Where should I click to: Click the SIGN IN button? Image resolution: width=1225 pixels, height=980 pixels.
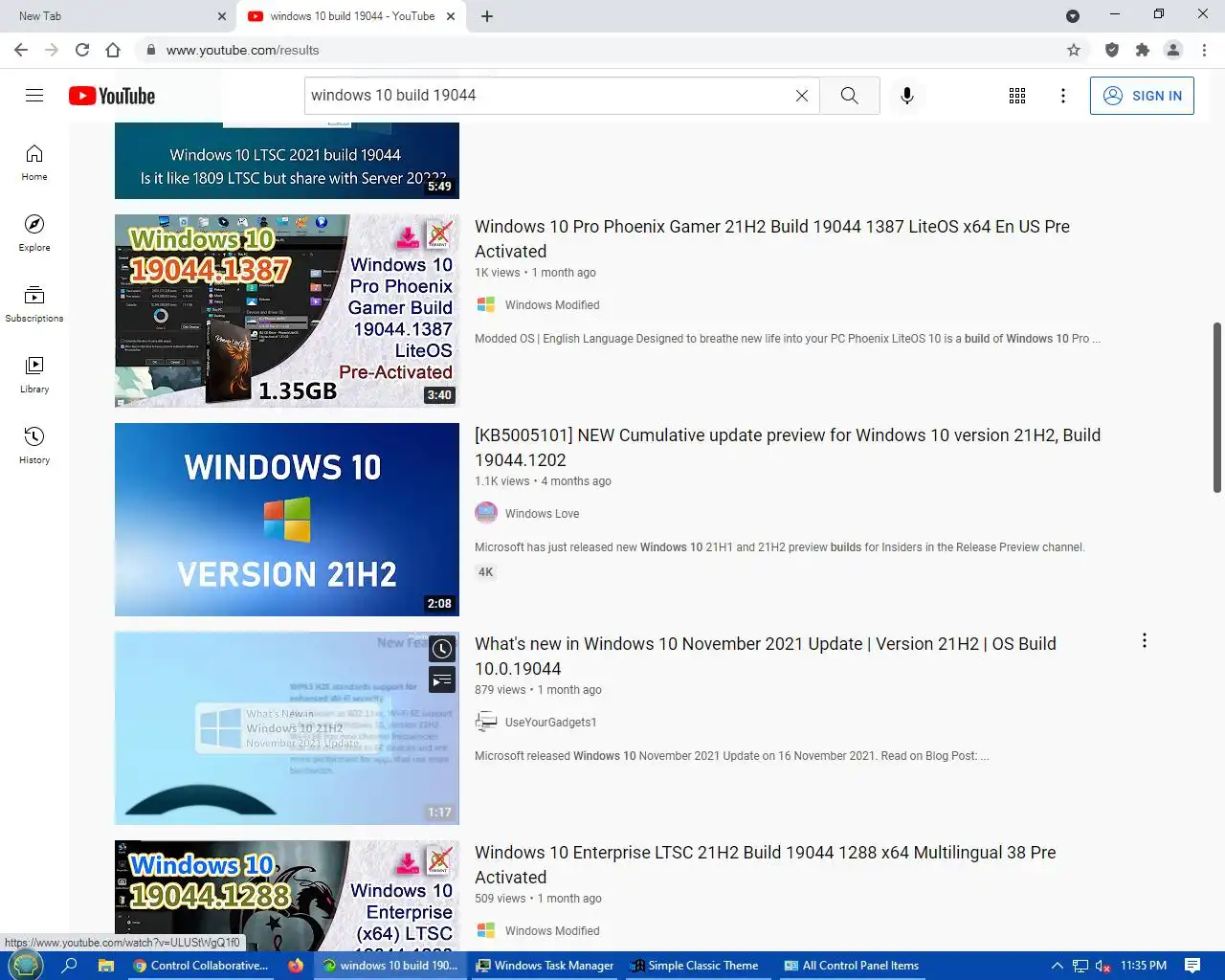click(x=1142, y=96)
